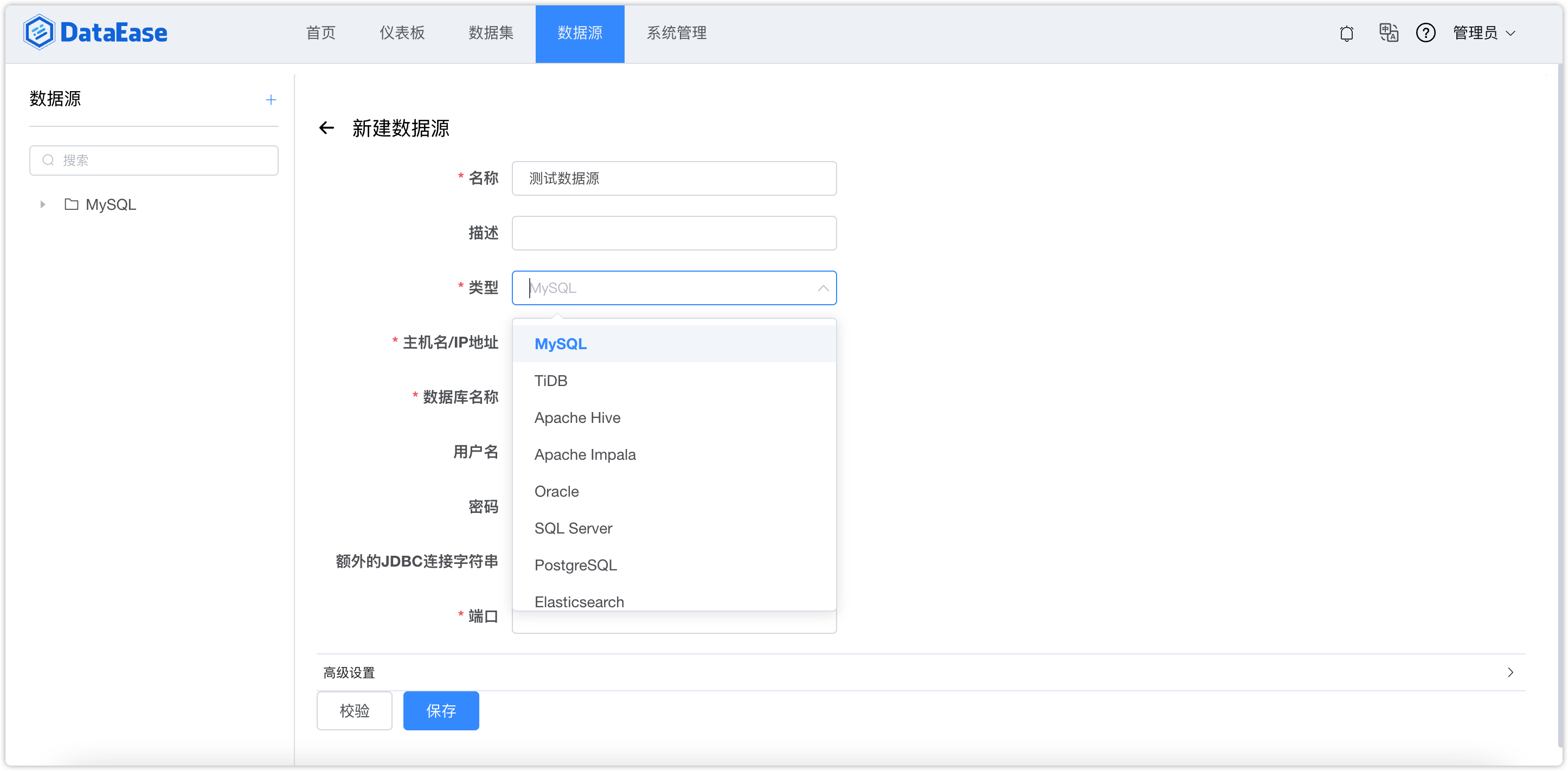Open the notification bell
The image size is (1568, 771).
1346,33
